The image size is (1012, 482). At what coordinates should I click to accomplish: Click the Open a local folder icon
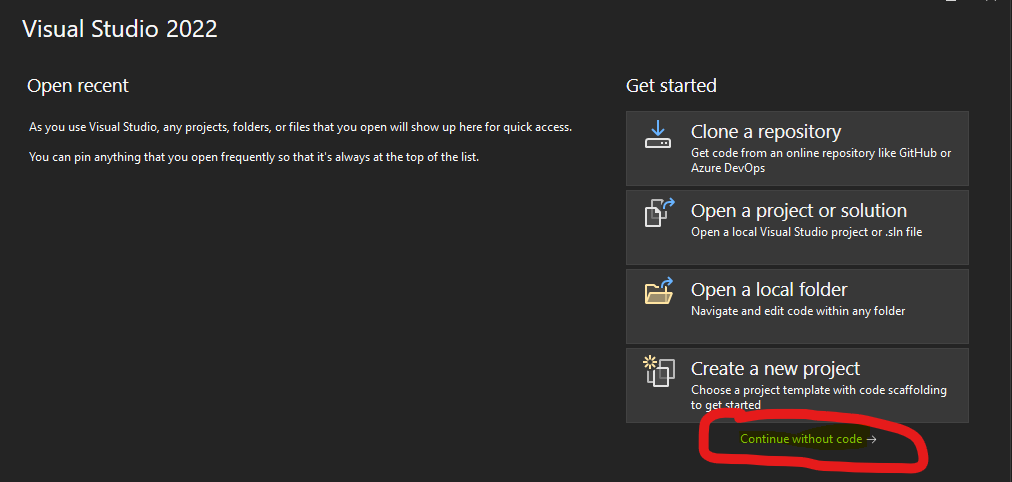click(x=659, y=291)
